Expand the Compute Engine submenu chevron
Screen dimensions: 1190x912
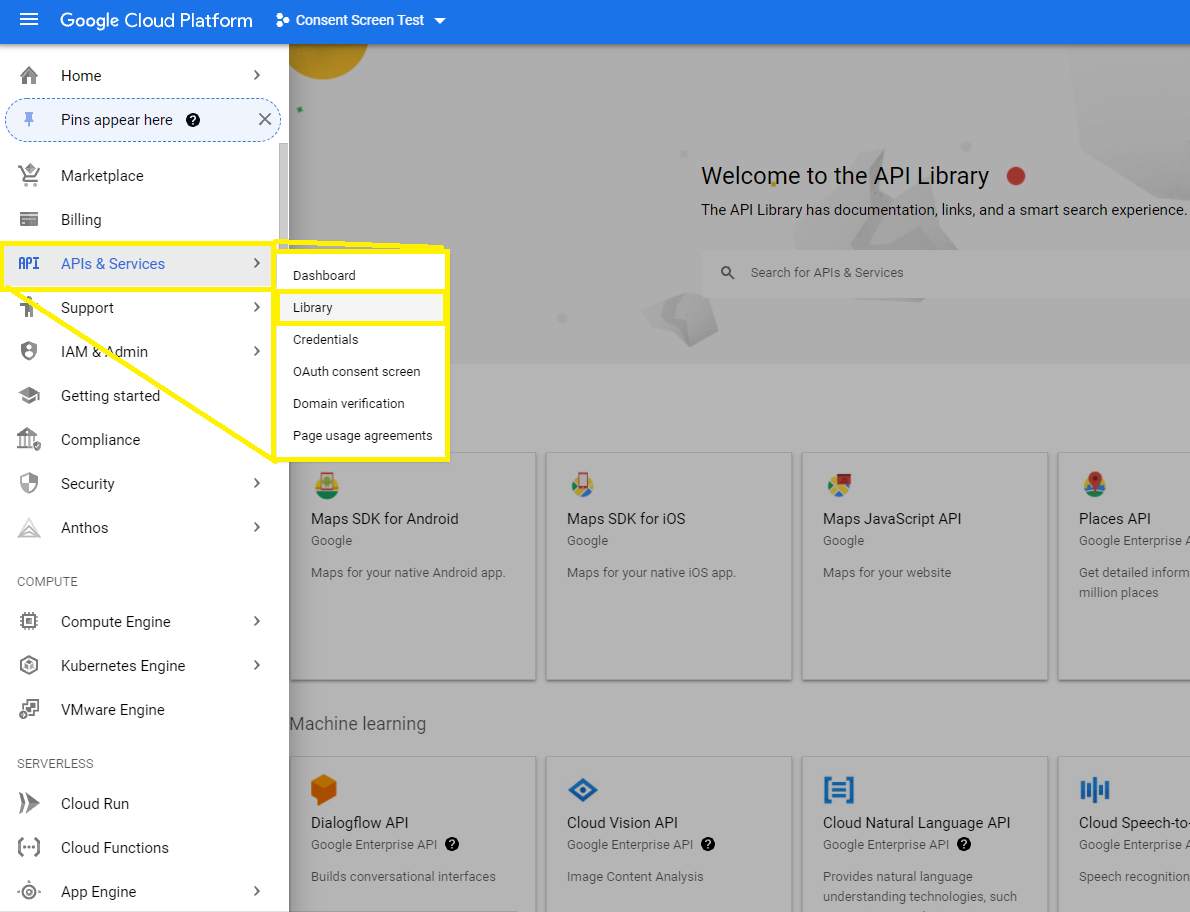(x=257, y=621)
